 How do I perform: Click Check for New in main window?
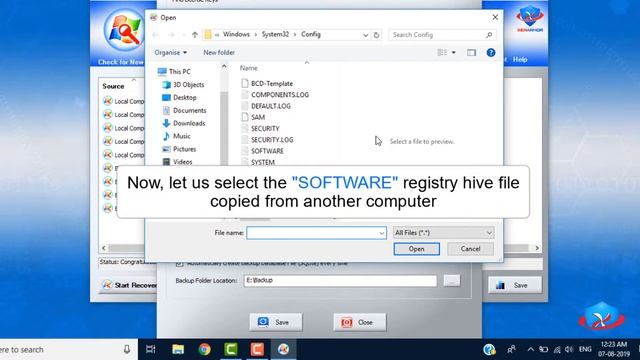[121, 62]
